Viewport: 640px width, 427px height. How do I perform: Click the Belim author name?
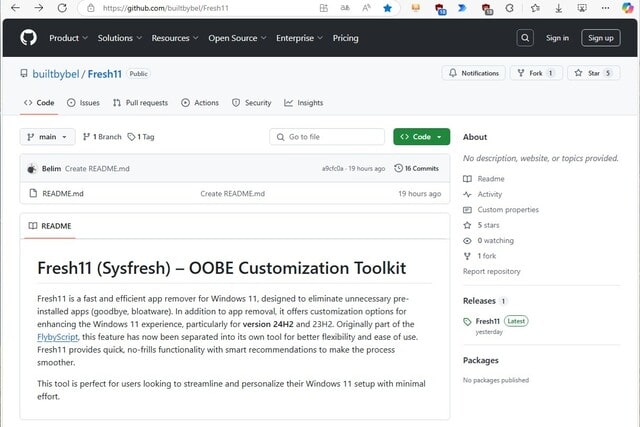coord(51,169)
